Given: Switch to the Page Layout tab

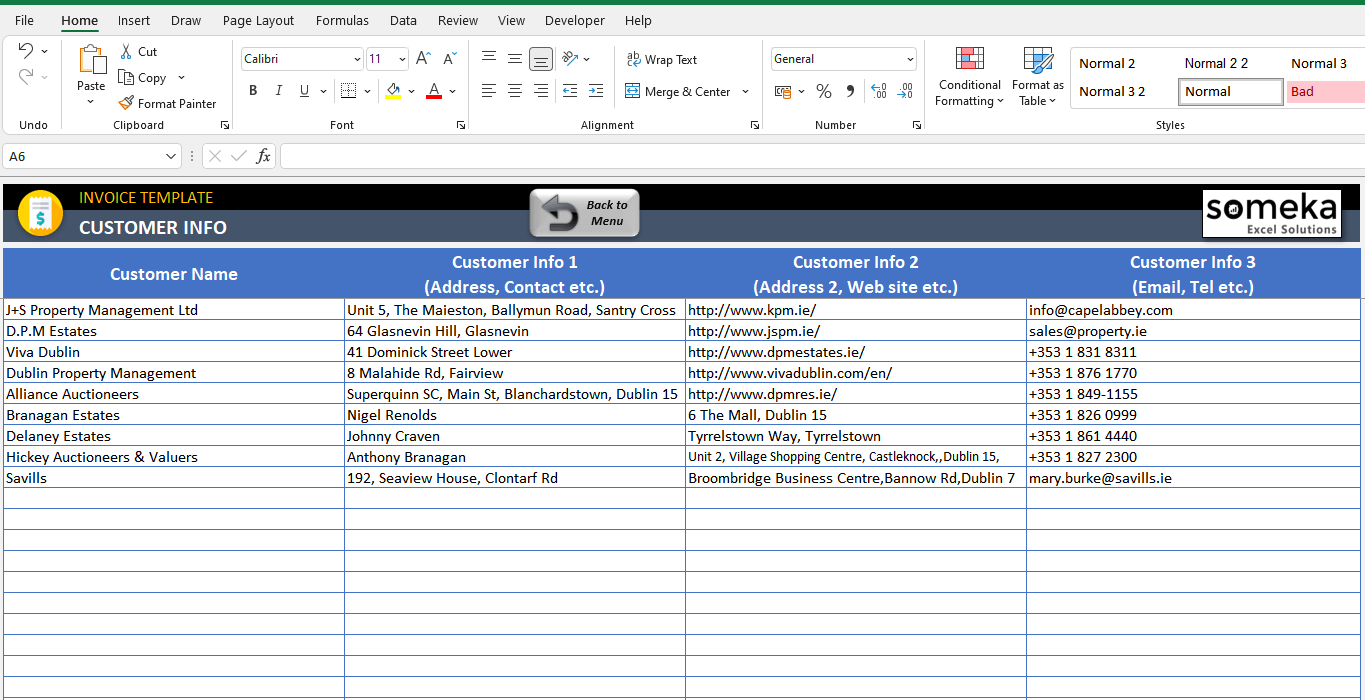Looking at the screenshot, I should pos(258,20).
